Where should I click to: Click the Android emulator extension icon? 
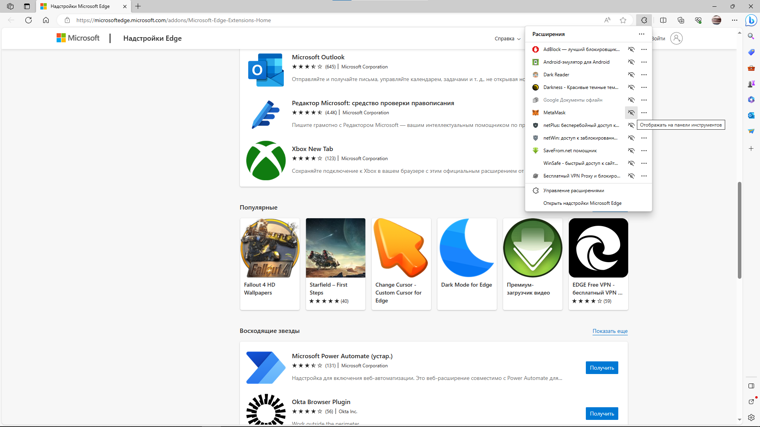536,62
